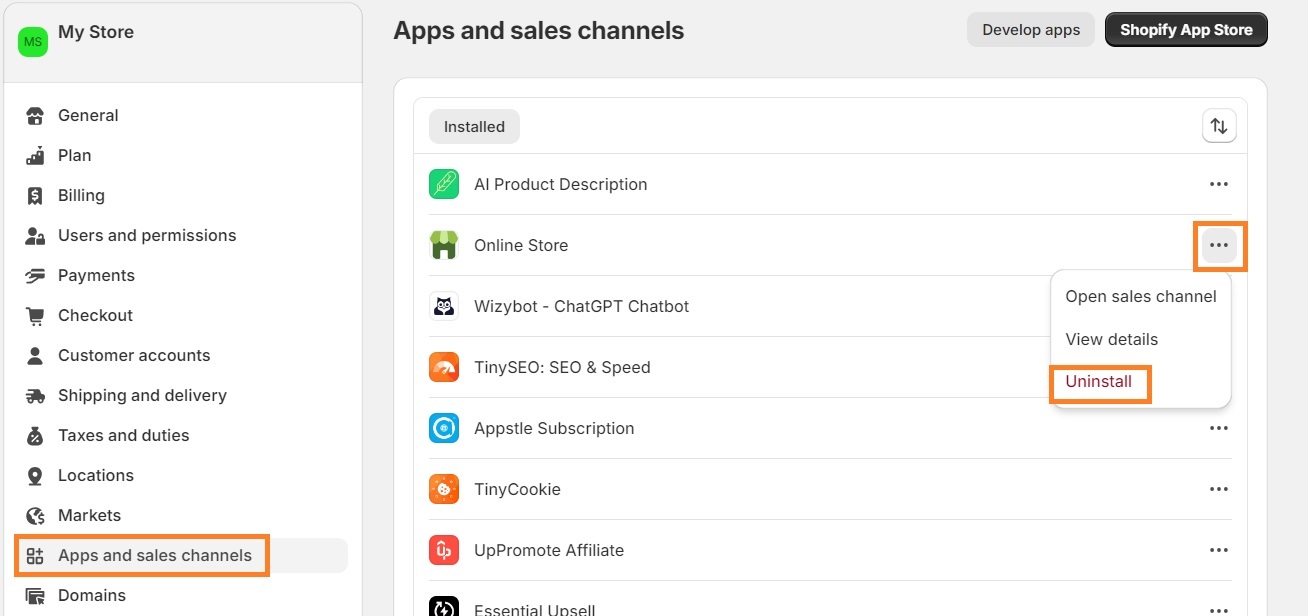Select the Markets globe icon
Image resolution: width=1308 pixels, height=616 pixels.
pyautogui.click(x=35, y=515)
